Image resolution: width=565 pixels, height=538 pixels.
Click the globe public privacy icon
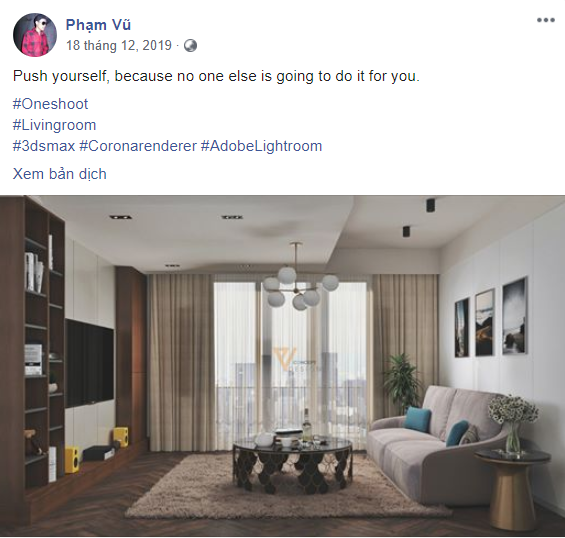[x=190, y=46]
